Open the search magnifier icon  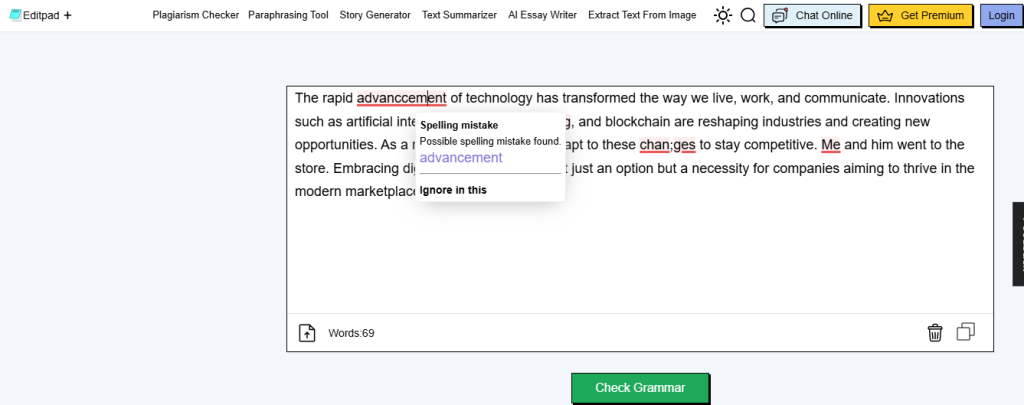pyautogui.click(x=748, y=15)
